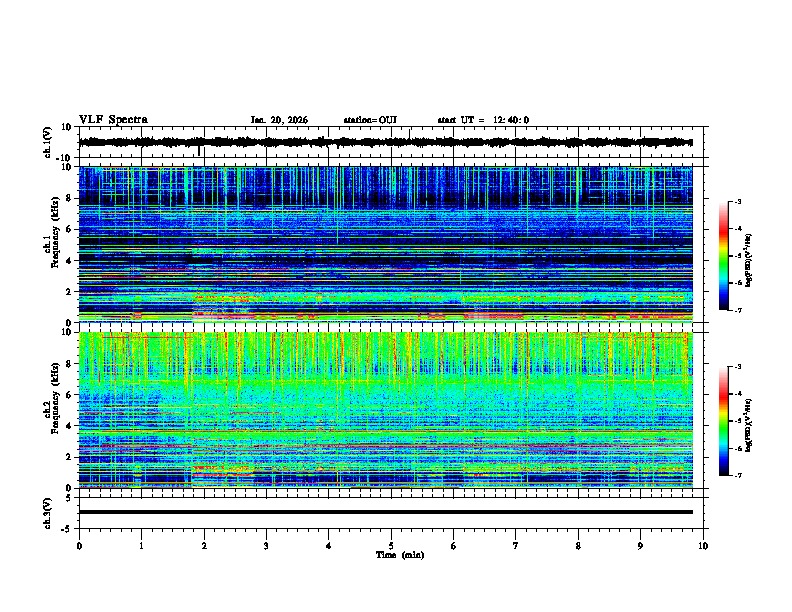Click time axis tick label "8"
The image size is (792, 612).
(578, 546)
